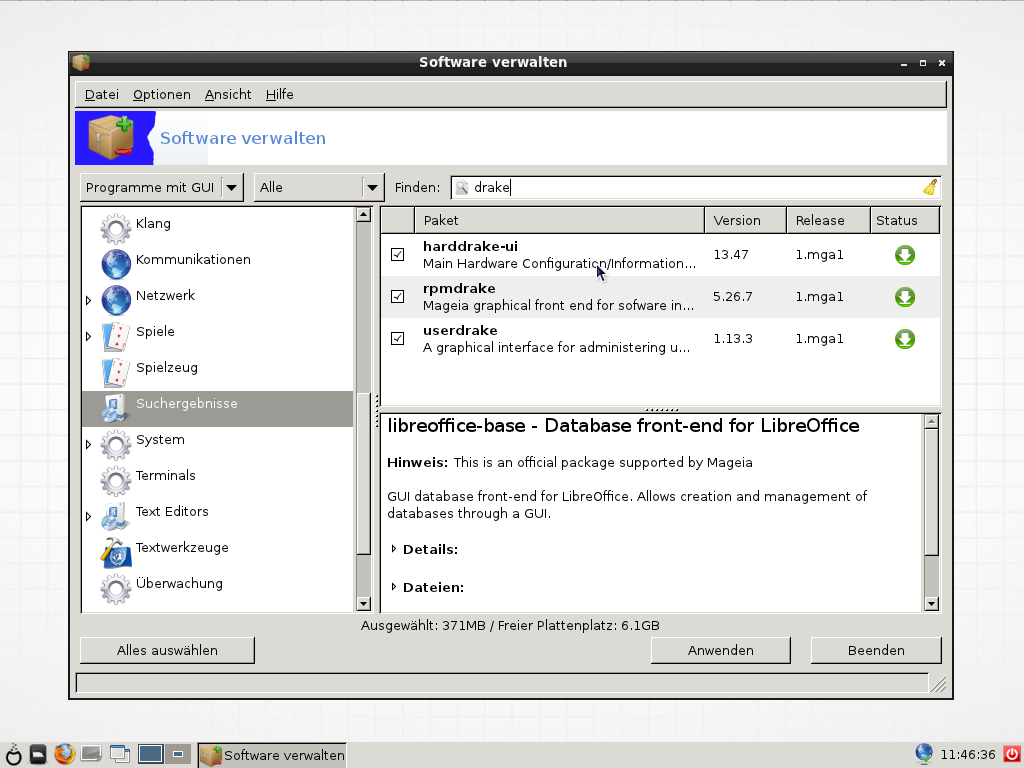Click the rpmdrake green download status icon
1024x768 pixels.
coord(904,297)
